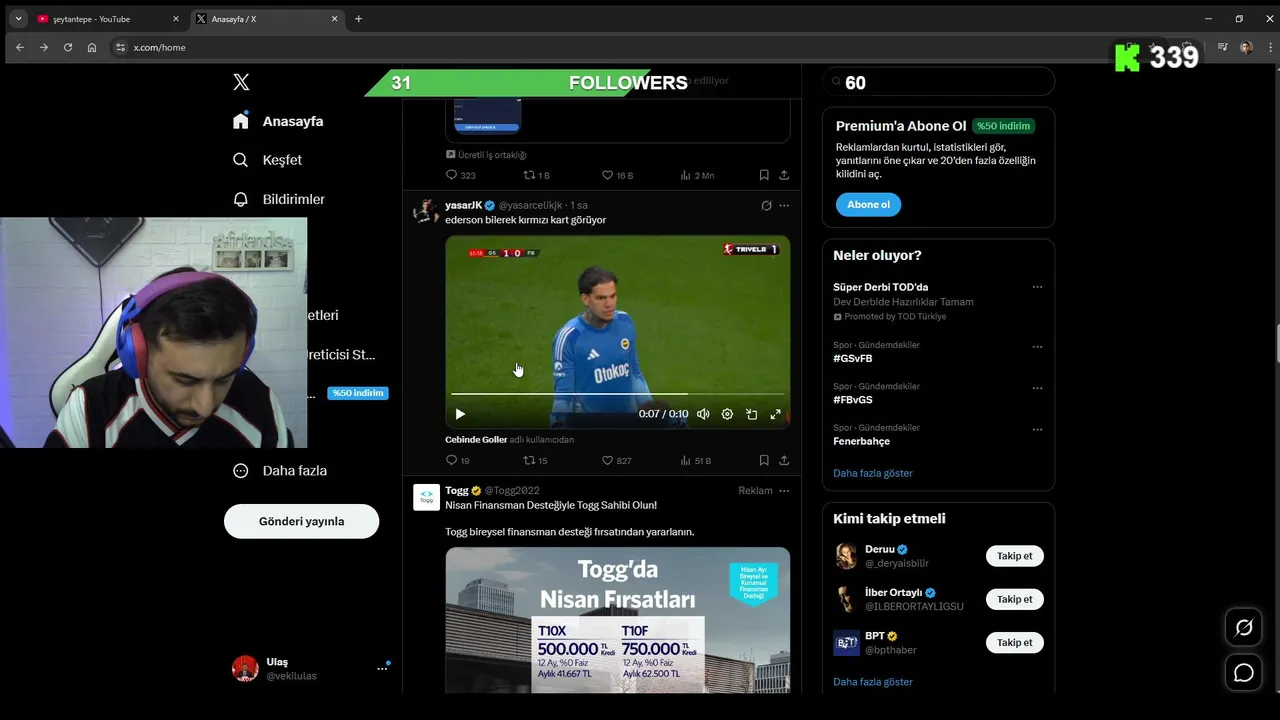
Task: Click Daha fazla göster under Neler oluyor
Action: pos(873,473)
